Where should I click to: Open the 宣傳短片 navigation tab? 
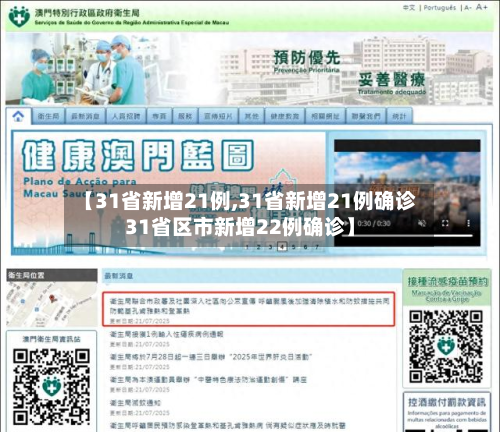click(x=218, y=116)
